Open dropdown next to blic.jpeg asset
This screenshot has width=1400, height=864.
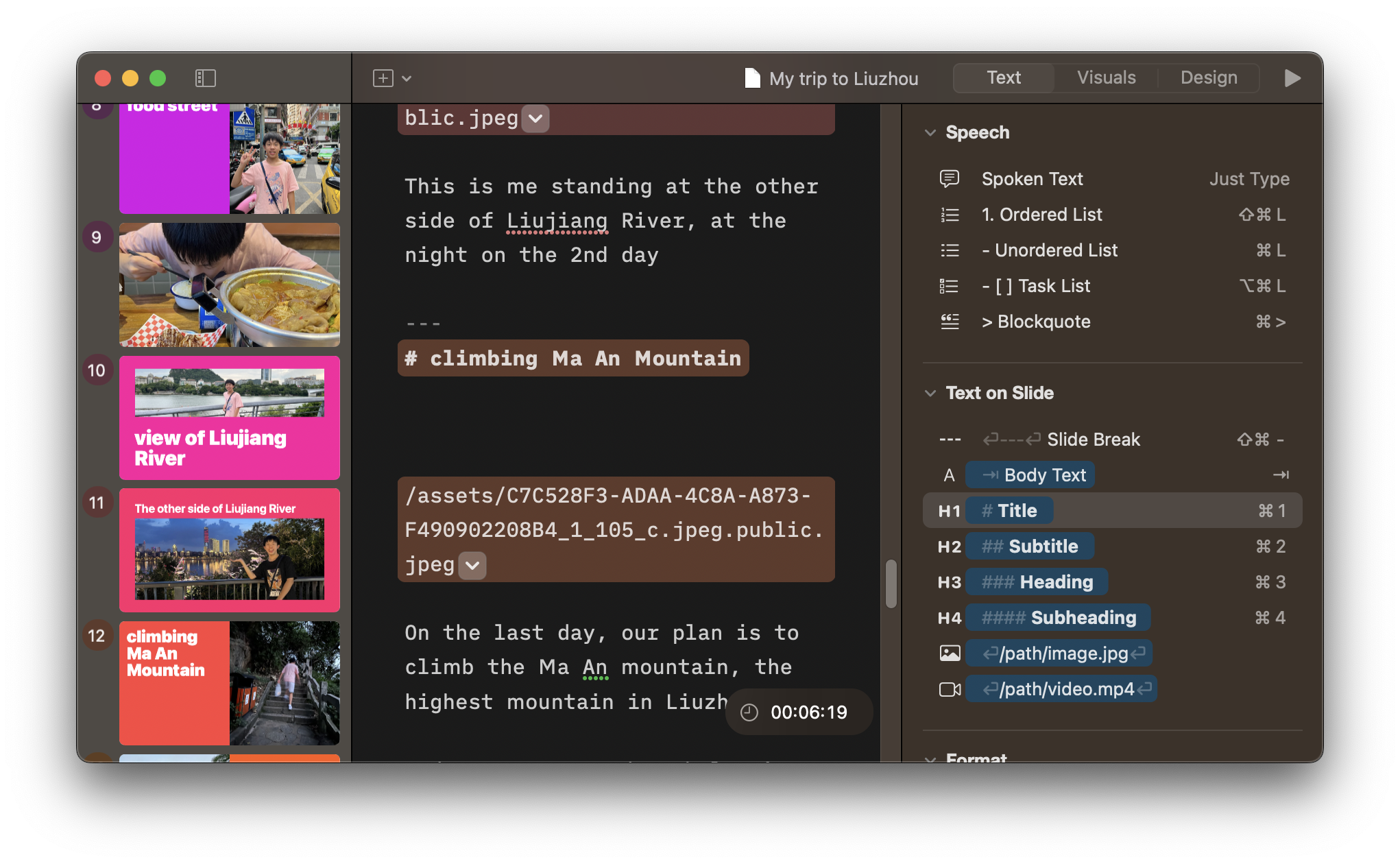[535, 119]
